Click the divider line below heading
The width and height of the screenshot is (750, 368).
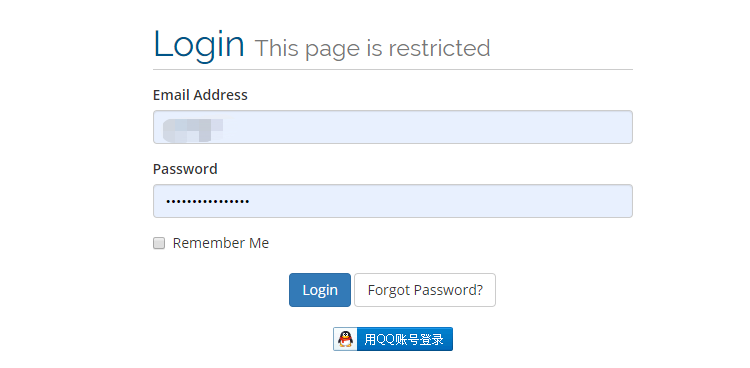[x=393, y=69]
